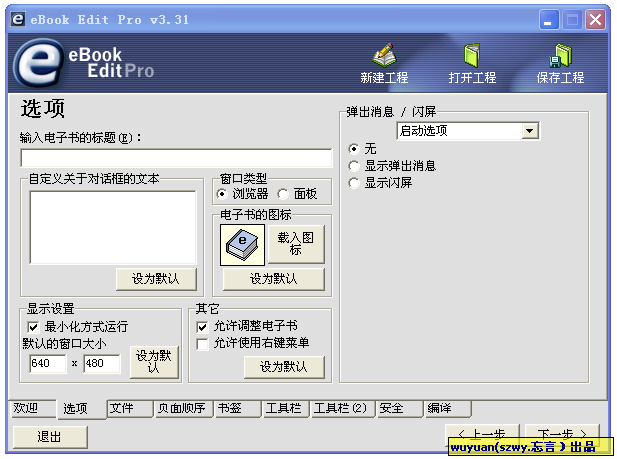Click the New Project (新建工程) icon
Image resolution: width=617 pixels, height=459 pixels.
tap(384, 63)
